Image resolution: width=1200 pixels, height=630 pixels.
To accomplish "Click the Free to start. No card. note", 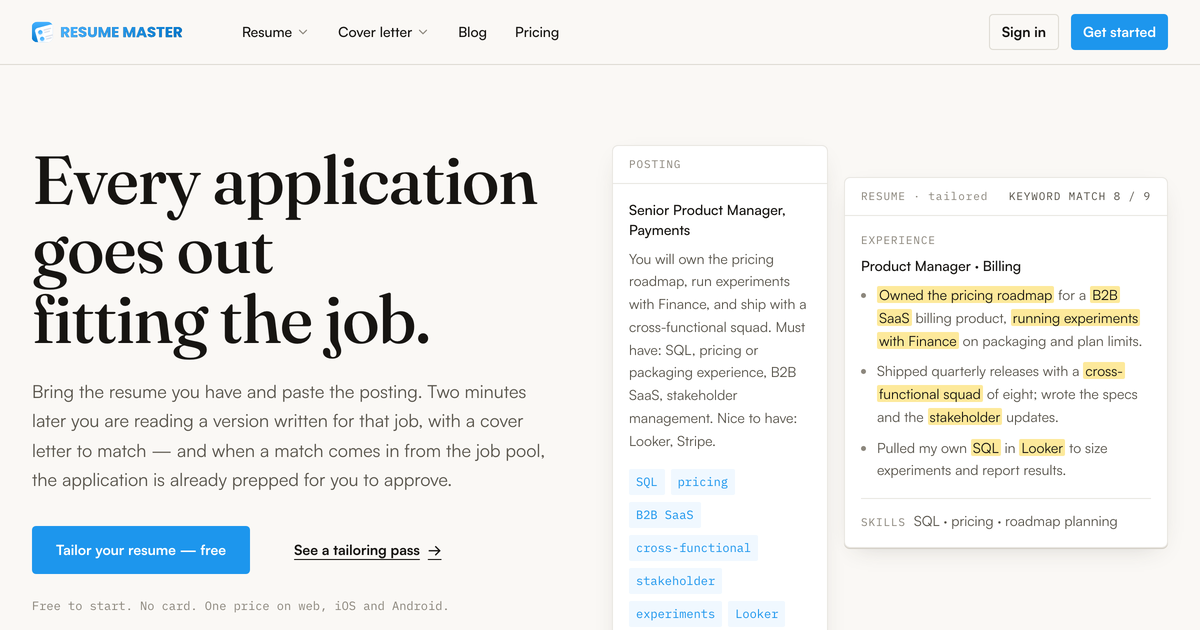I will coord(240,606).
